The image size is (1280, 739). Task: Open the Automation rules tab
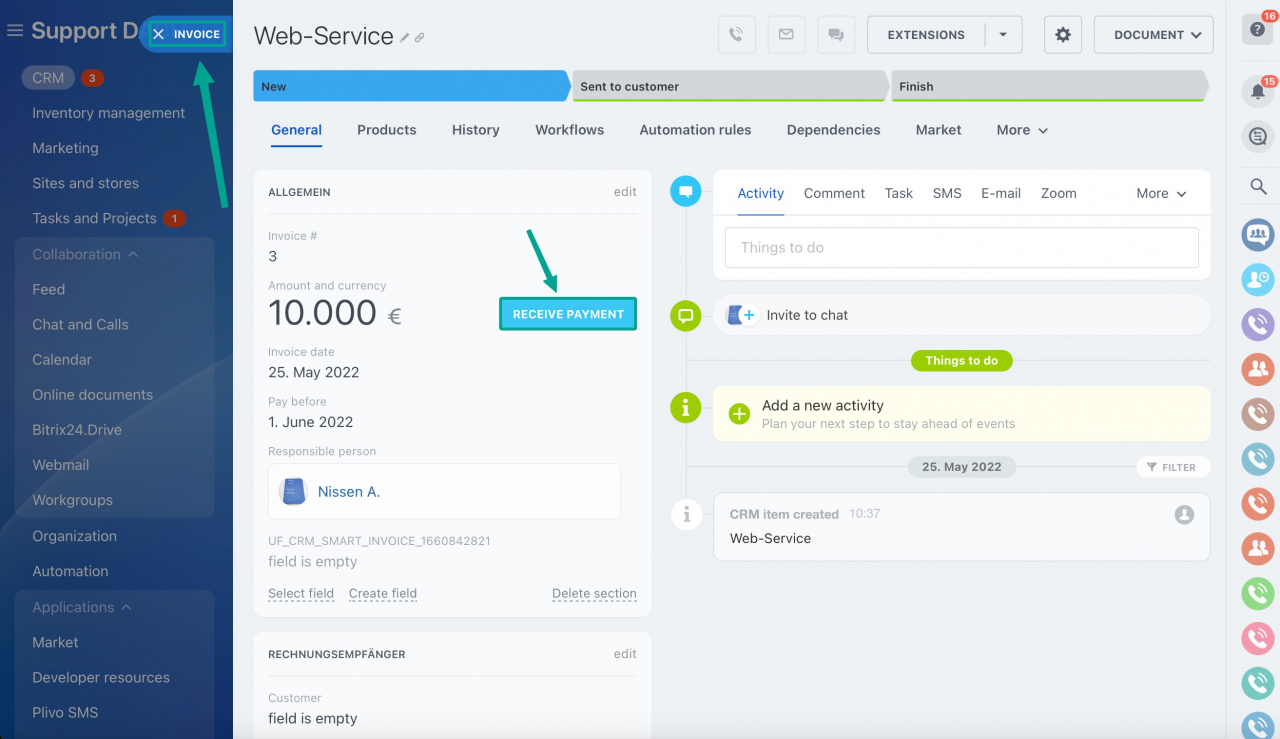(x=695, y=130)
